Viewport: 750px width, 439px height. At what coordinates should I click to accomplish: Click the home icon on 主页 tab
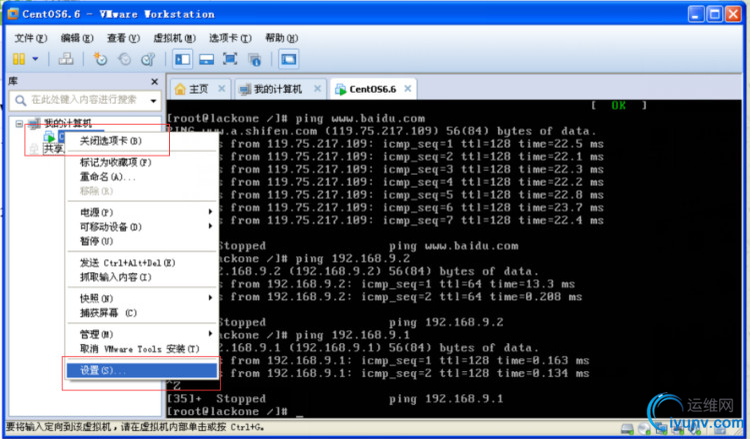coord(180,89)
